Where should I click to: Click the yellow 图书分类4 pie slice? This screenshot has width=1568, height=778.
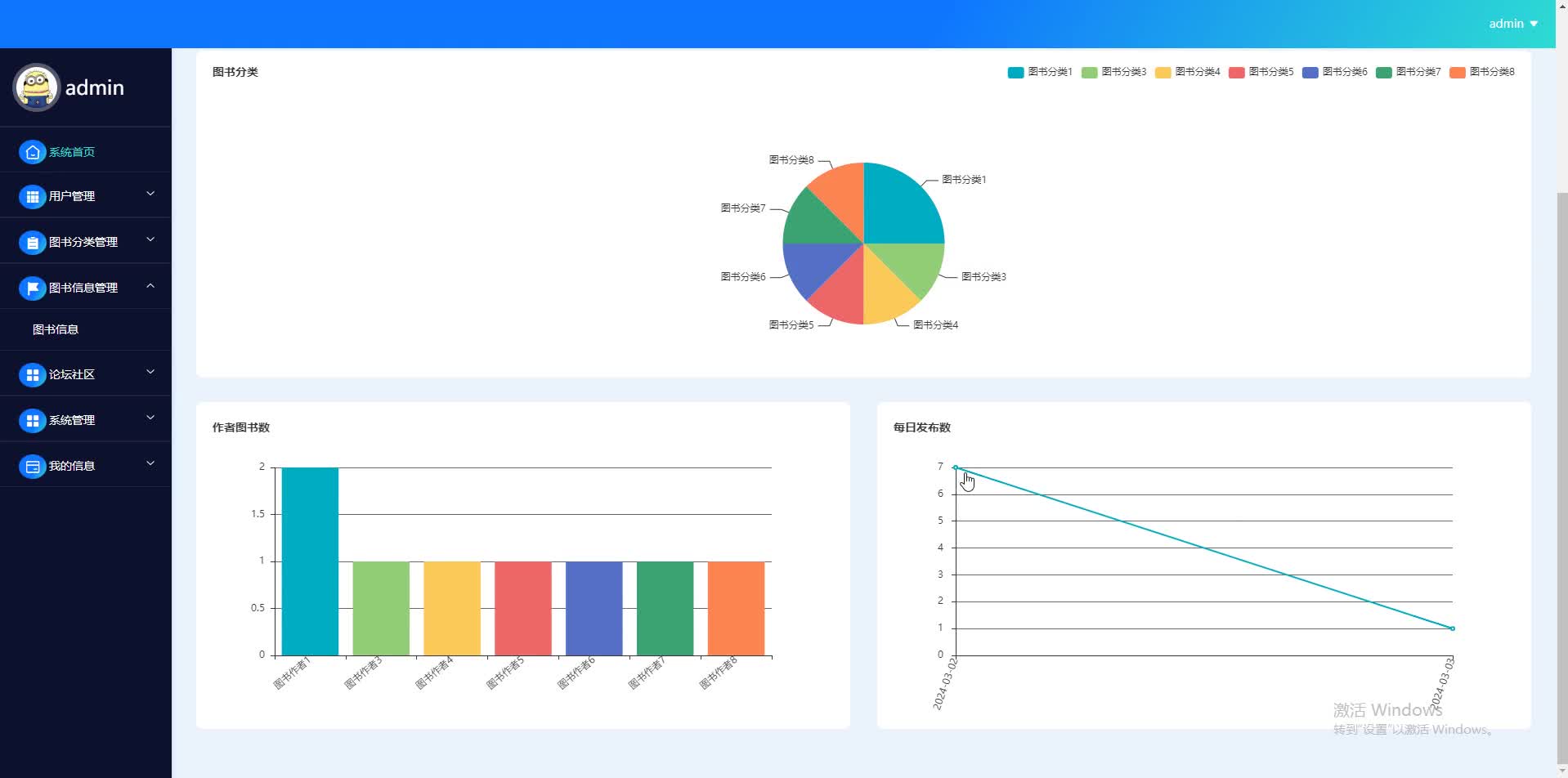(885, 293)
